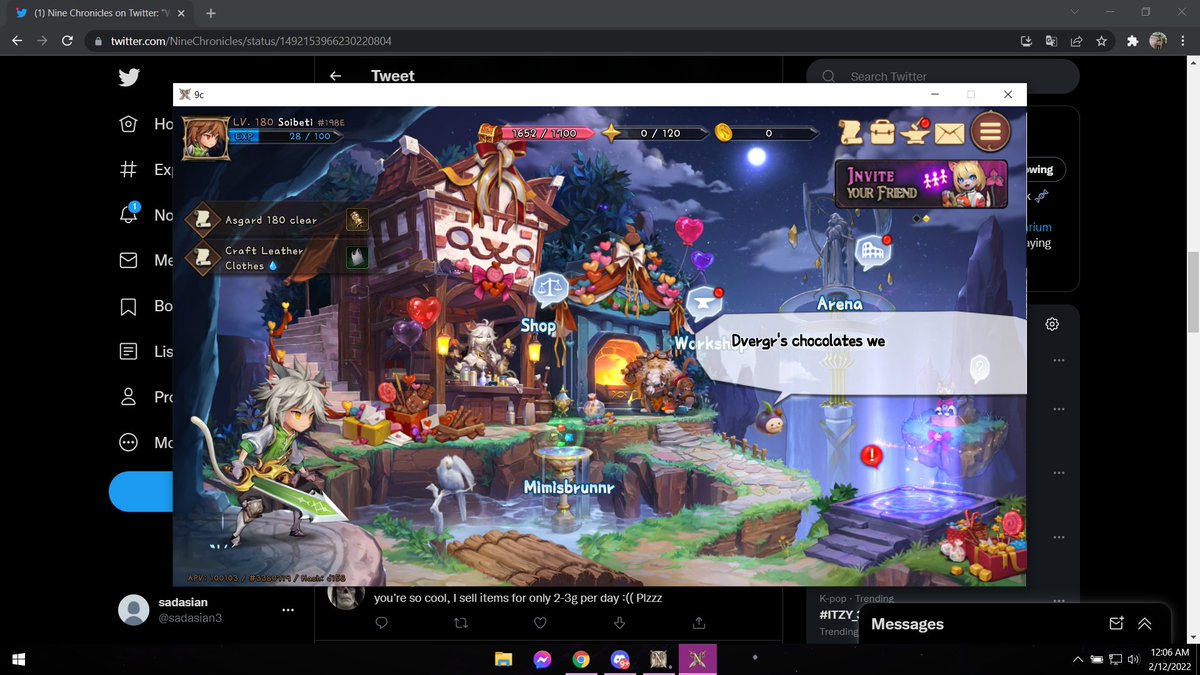The image size is (1200, 675).
Task: Open Twitter Messages envelope in sidebar
Action: tap(128, 260)
